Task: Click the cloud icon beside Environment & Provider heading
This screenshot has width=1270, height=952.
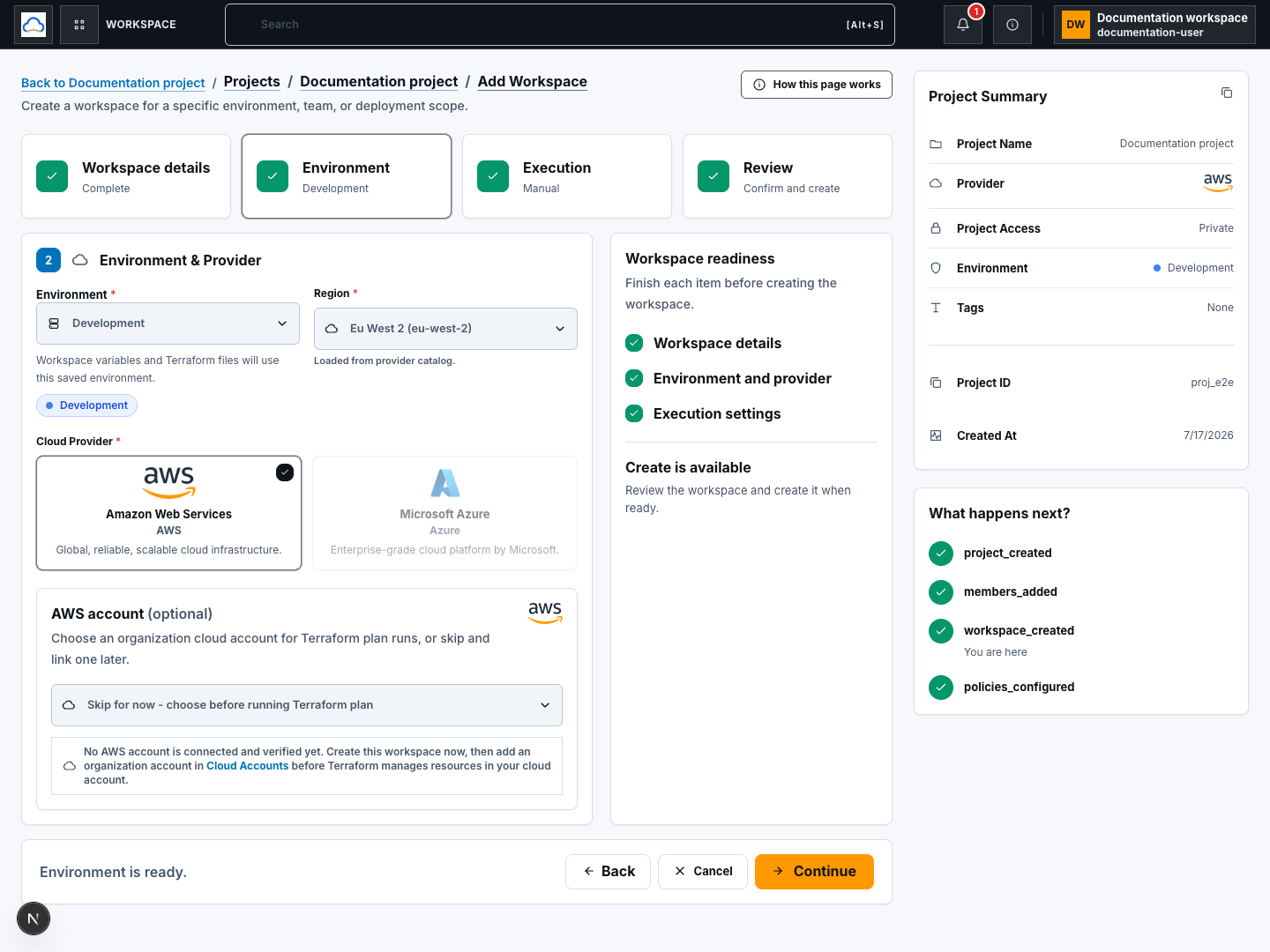Action: [x=80, y=260]
